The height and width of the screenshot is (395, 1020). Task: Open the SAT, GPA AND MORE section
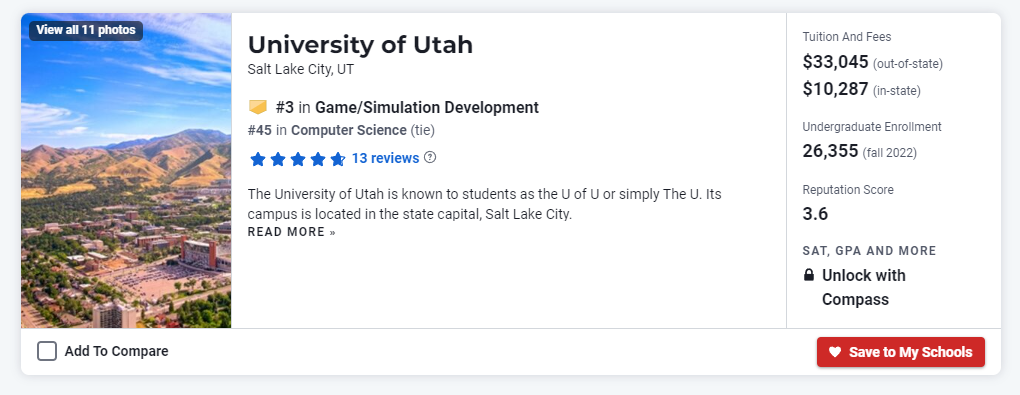[869, 251]
